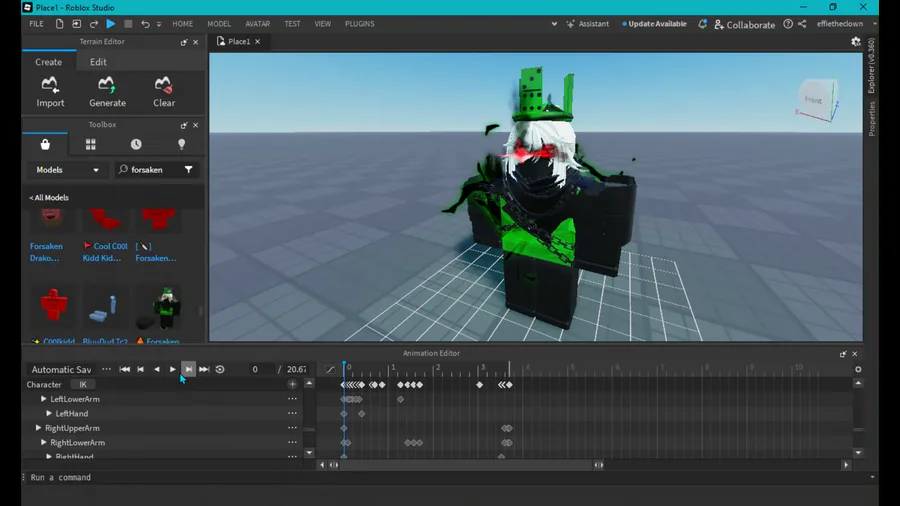The width and height of the screenshot is (900, 506).
Task: Close the Toolbox panel
Action: (196, 125)
